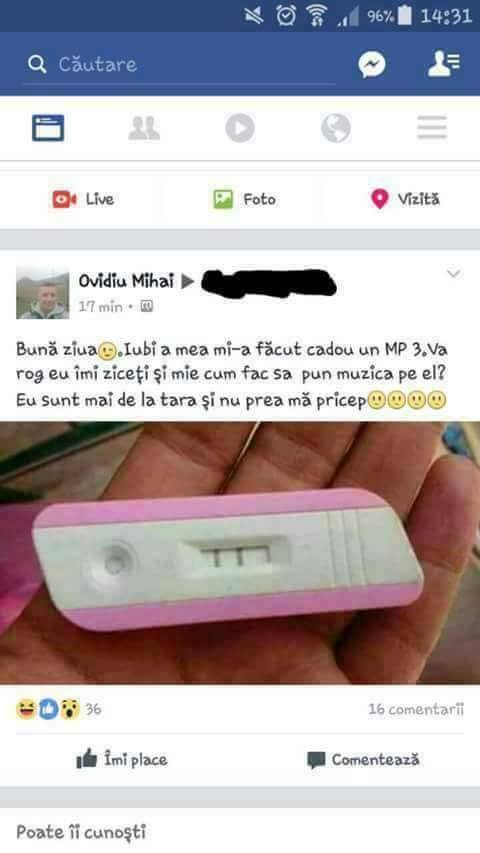This screenshot has width=480, height=853.
Task: Open the hamburger menu tab
Action: pyautogui.click(x=432, y=128)
